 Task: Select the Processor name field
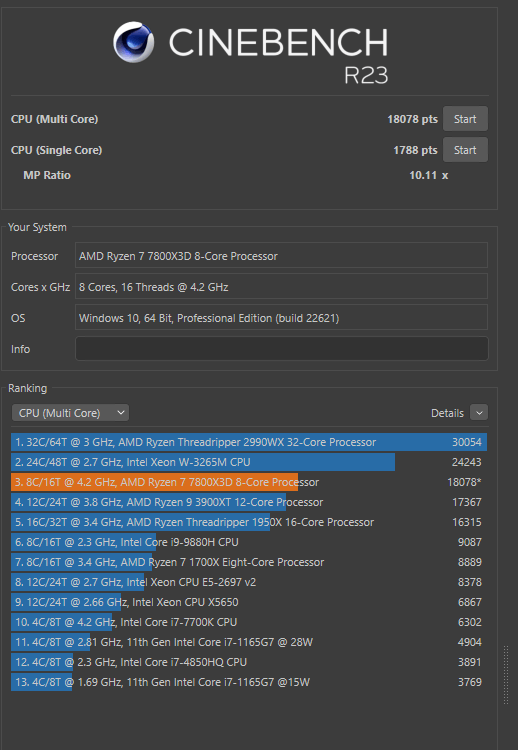281,255
